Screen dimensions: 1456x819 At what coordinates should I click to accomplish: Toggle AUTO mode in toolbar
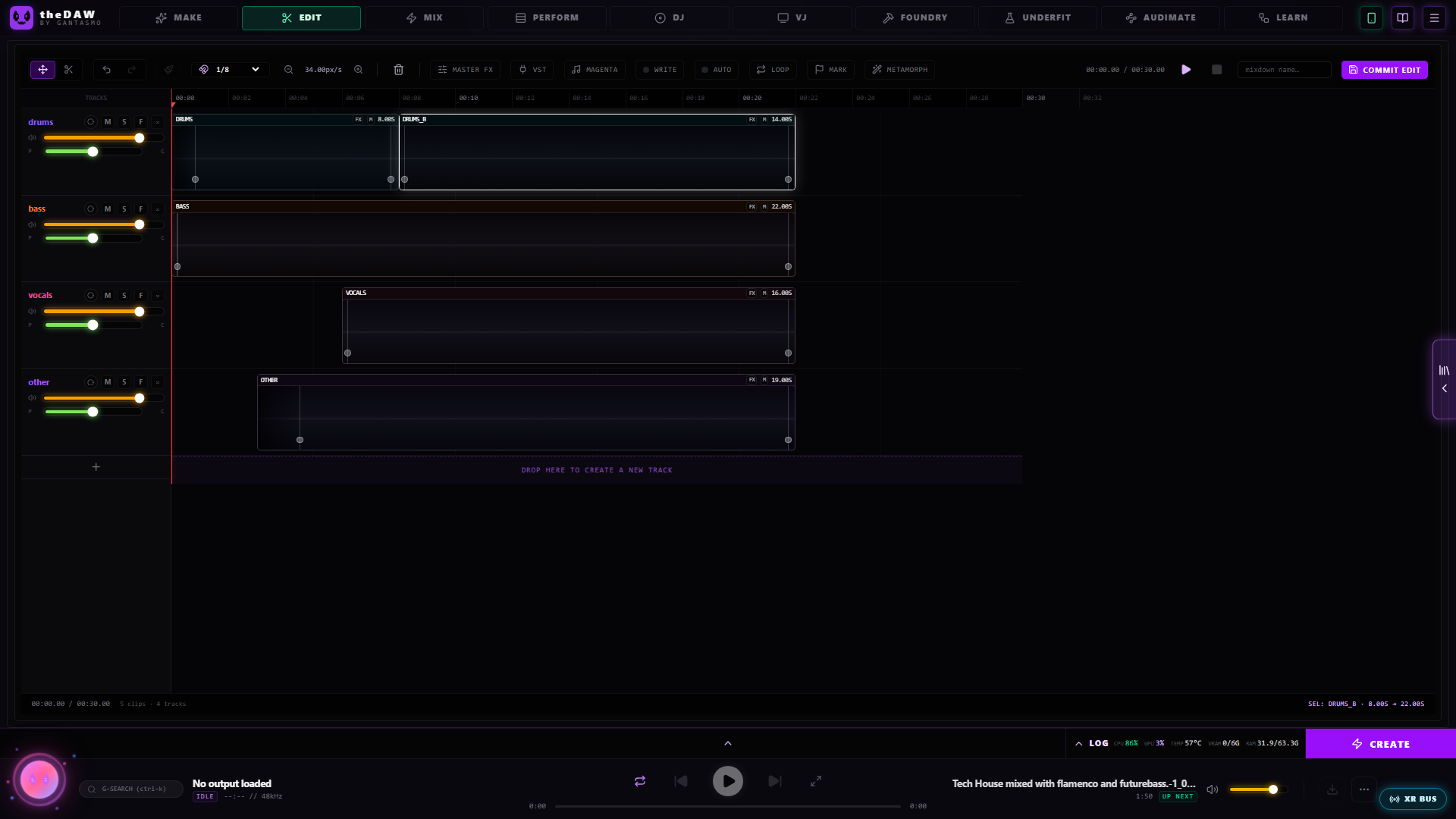click(716, 70)
